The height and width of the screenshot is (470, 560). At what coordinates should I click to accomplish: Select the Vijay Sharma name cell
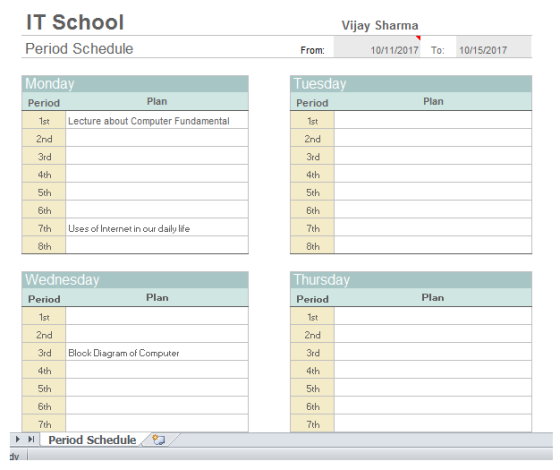(x=380, y=25)
